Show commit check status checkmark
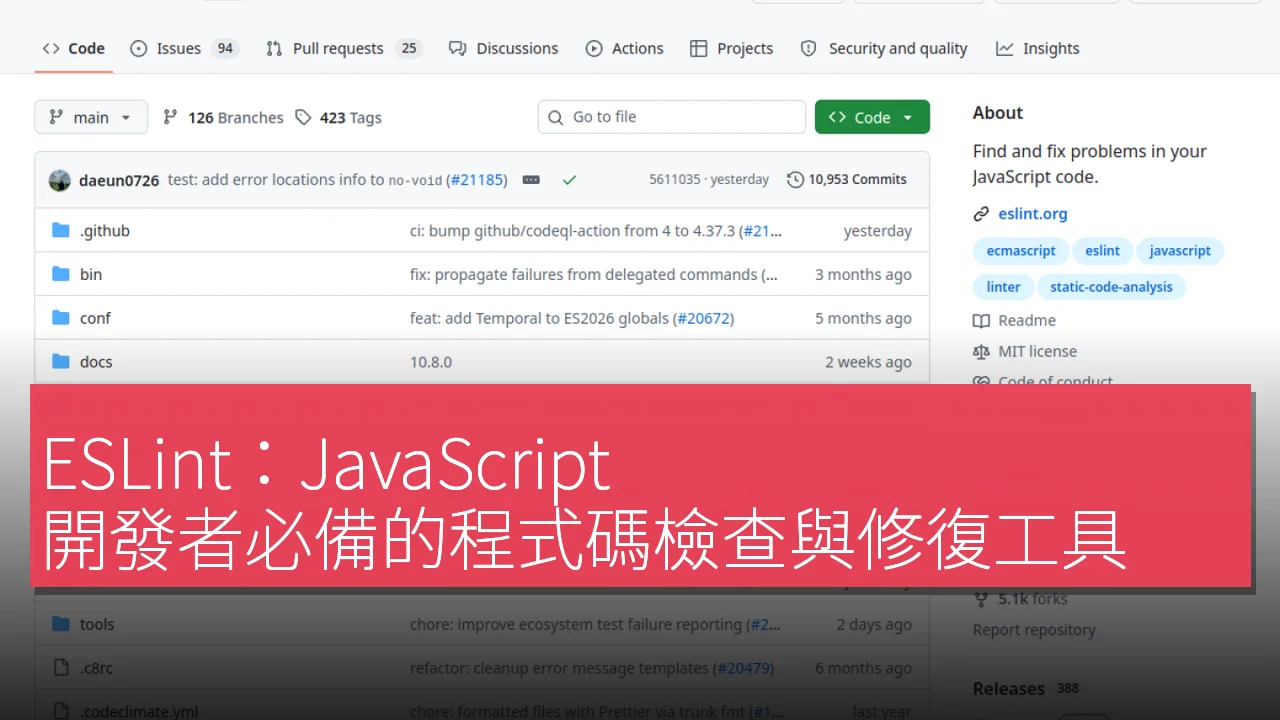Screen dimensions: 1280x720 click(569, 180)
